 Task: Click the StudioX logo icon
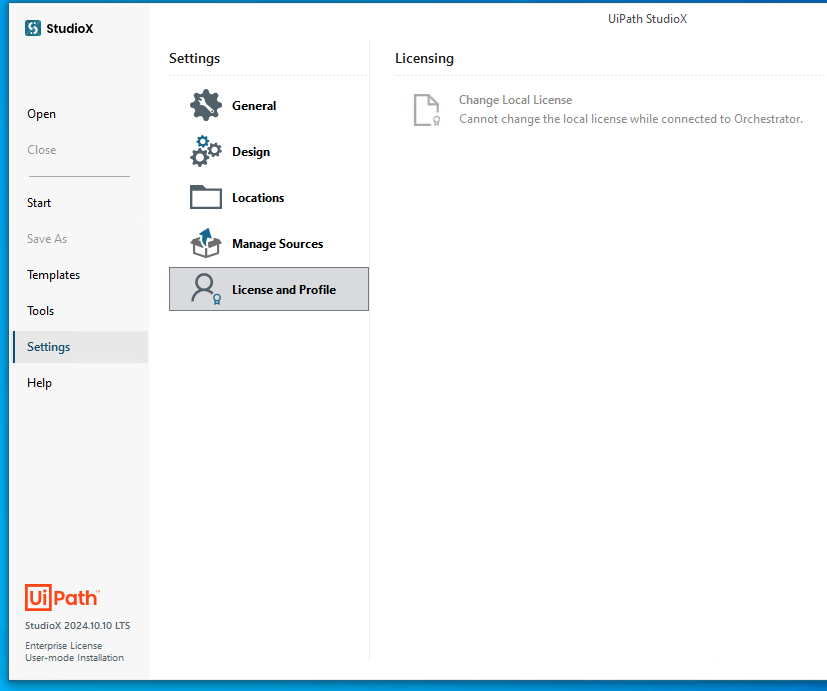tap(33, 28)
